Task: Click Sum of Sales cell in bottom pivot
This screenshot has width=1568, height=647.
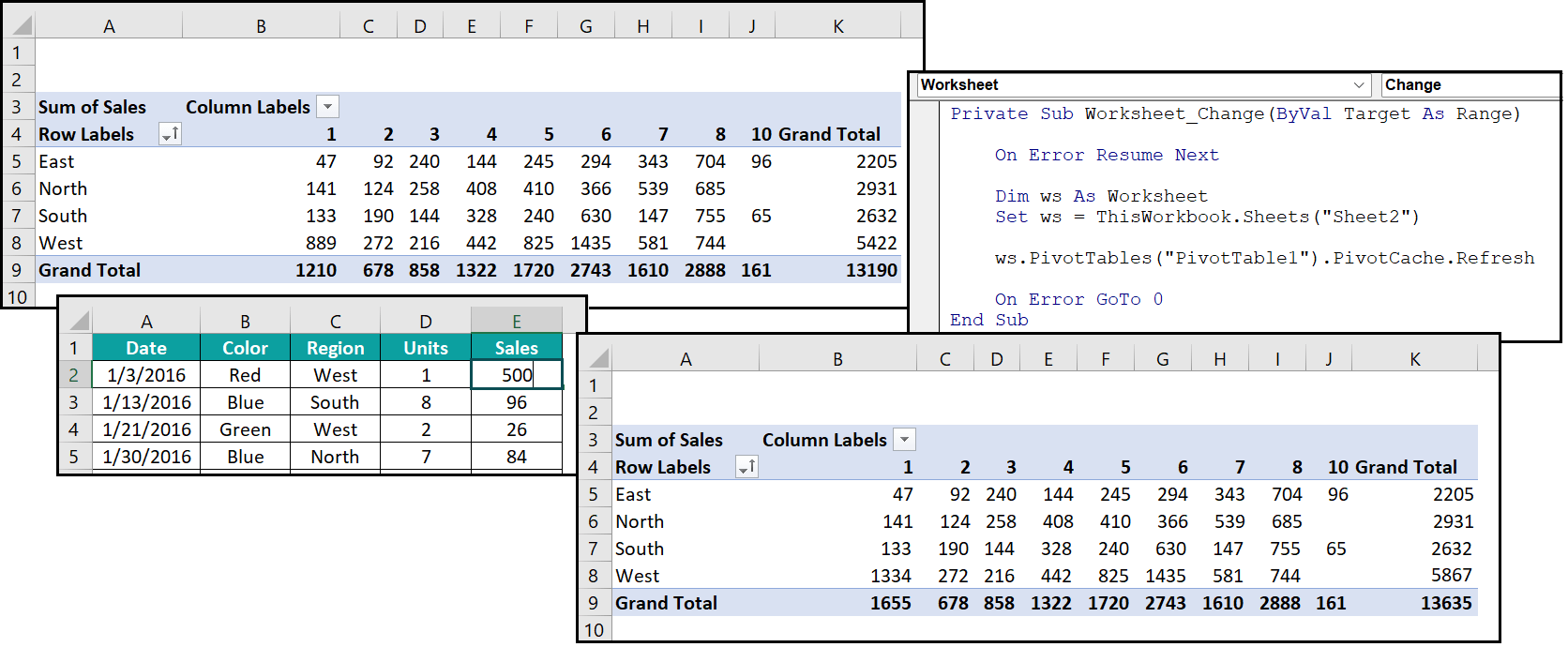Action: click(669, 440)
